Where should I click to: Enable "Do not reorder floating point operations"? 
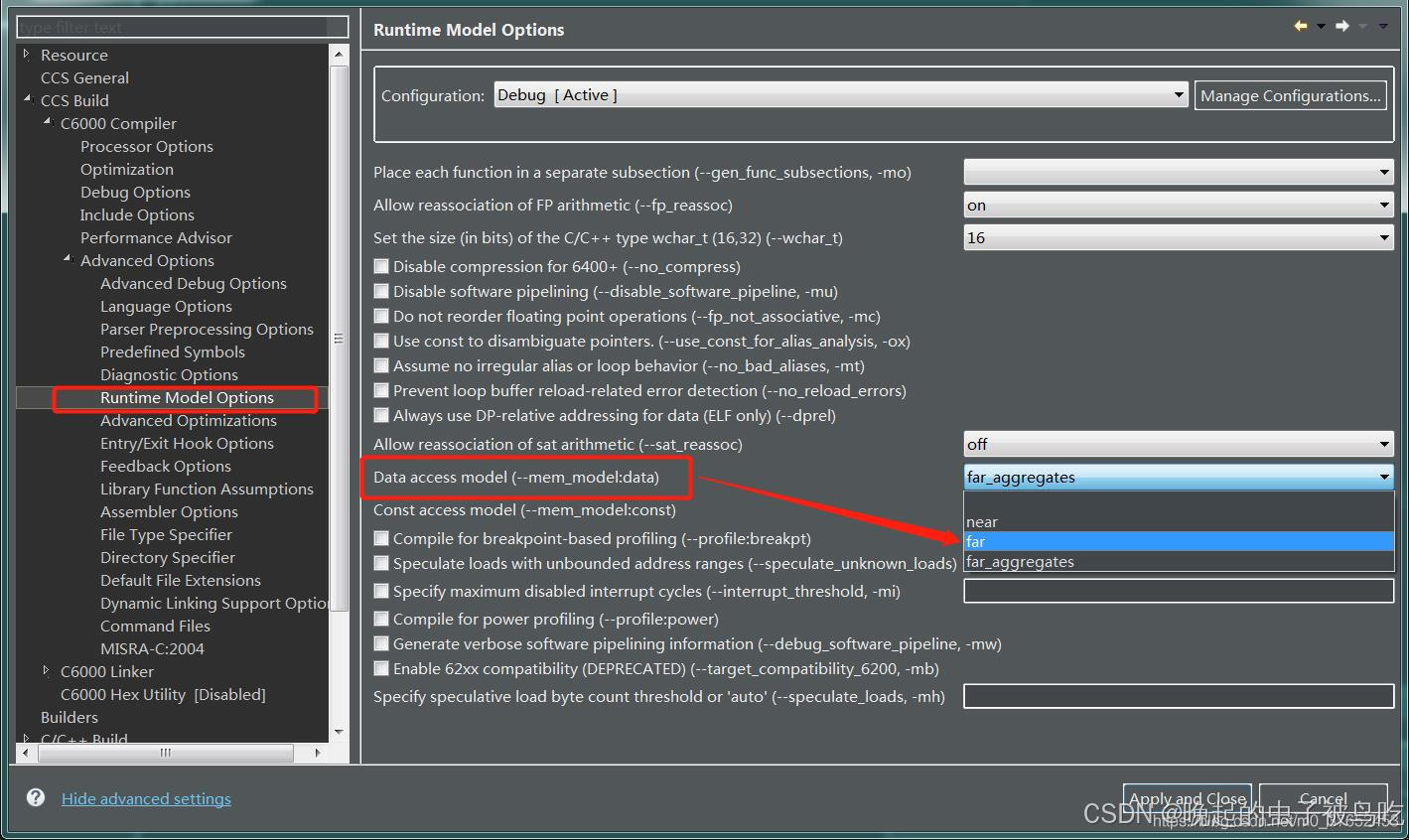coord(381,316)
